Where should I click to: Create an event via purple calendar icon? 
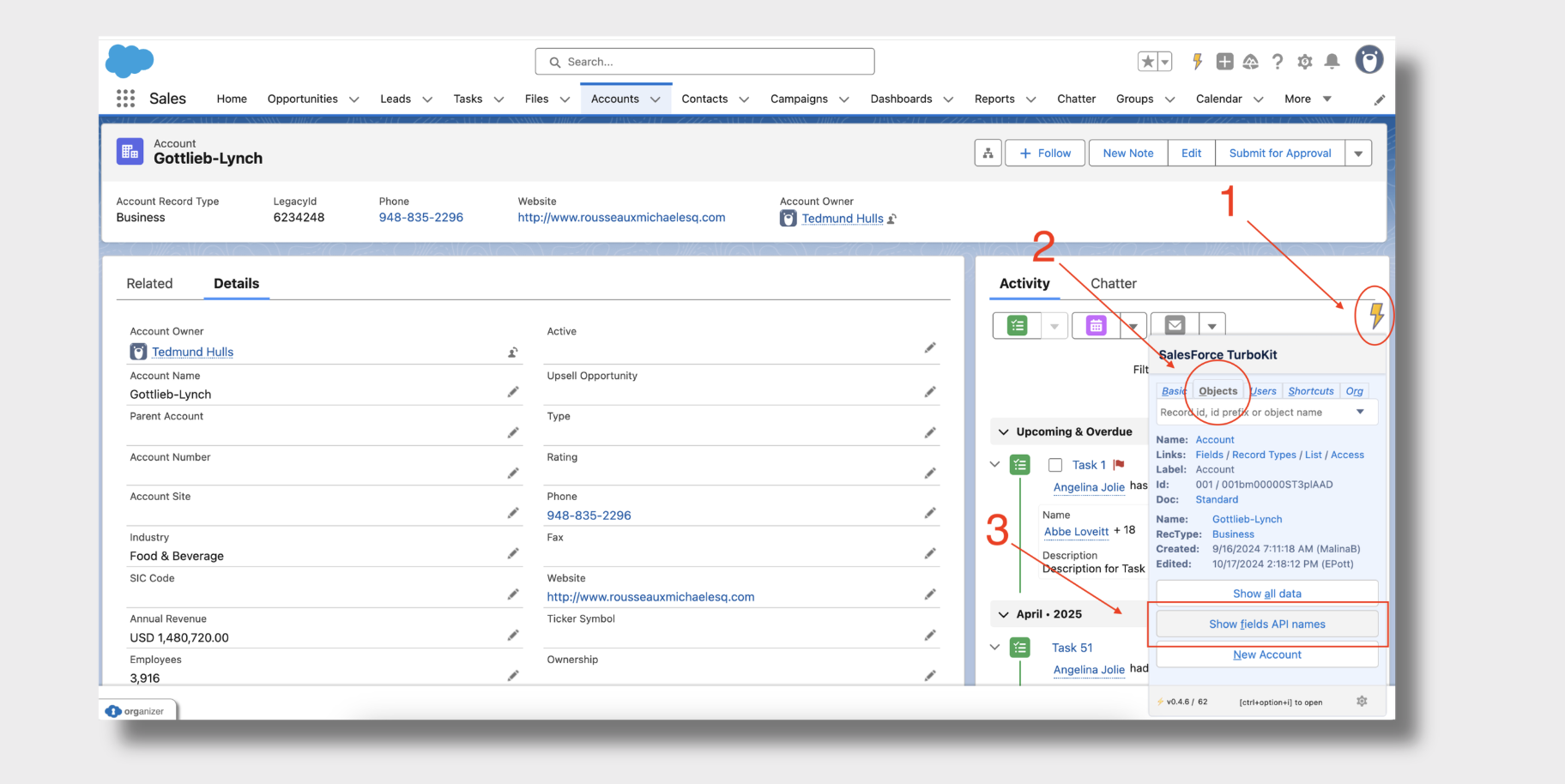click(x=1096, y=325)
